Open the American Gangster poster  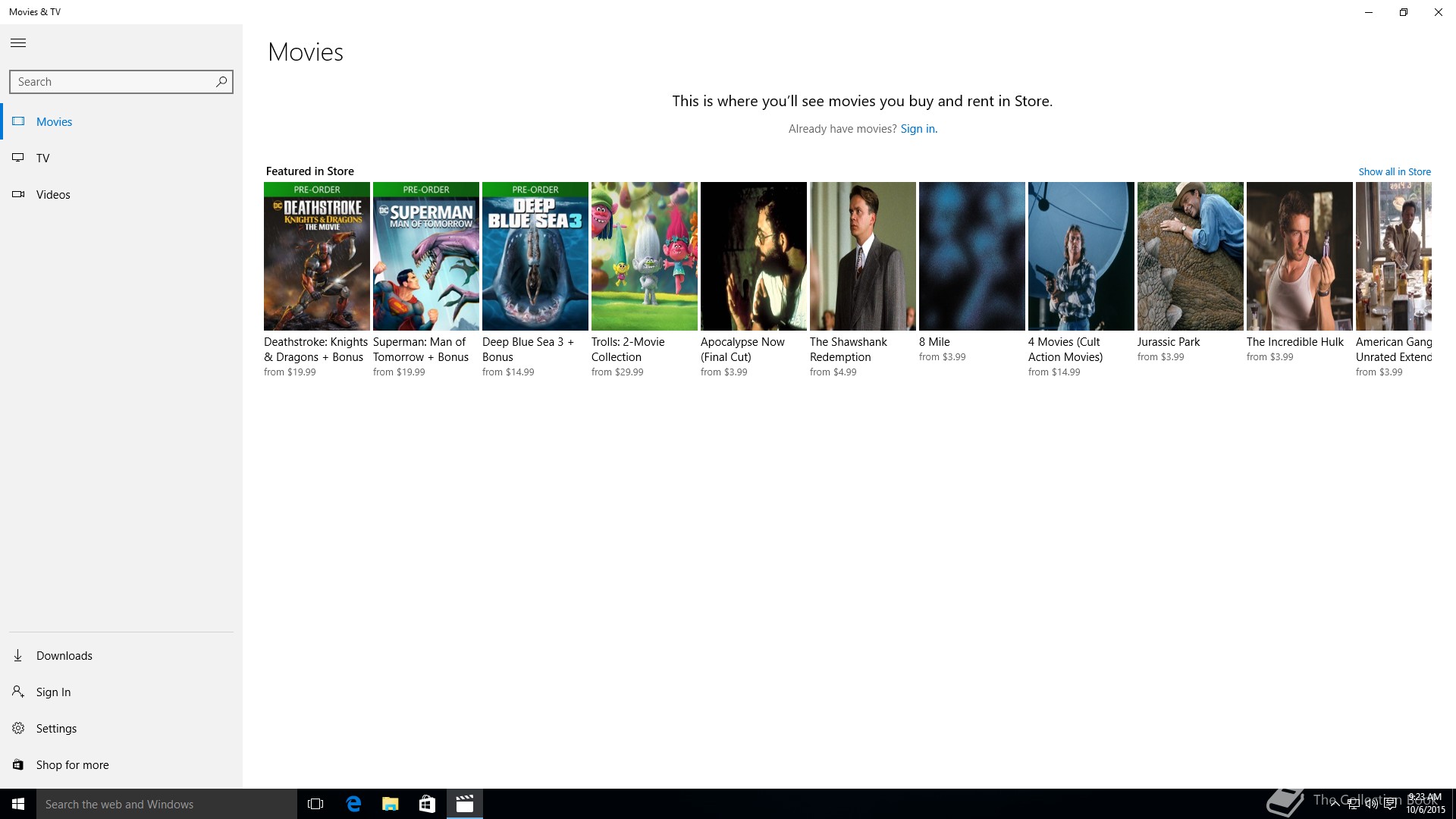(x=1394, y=256)
